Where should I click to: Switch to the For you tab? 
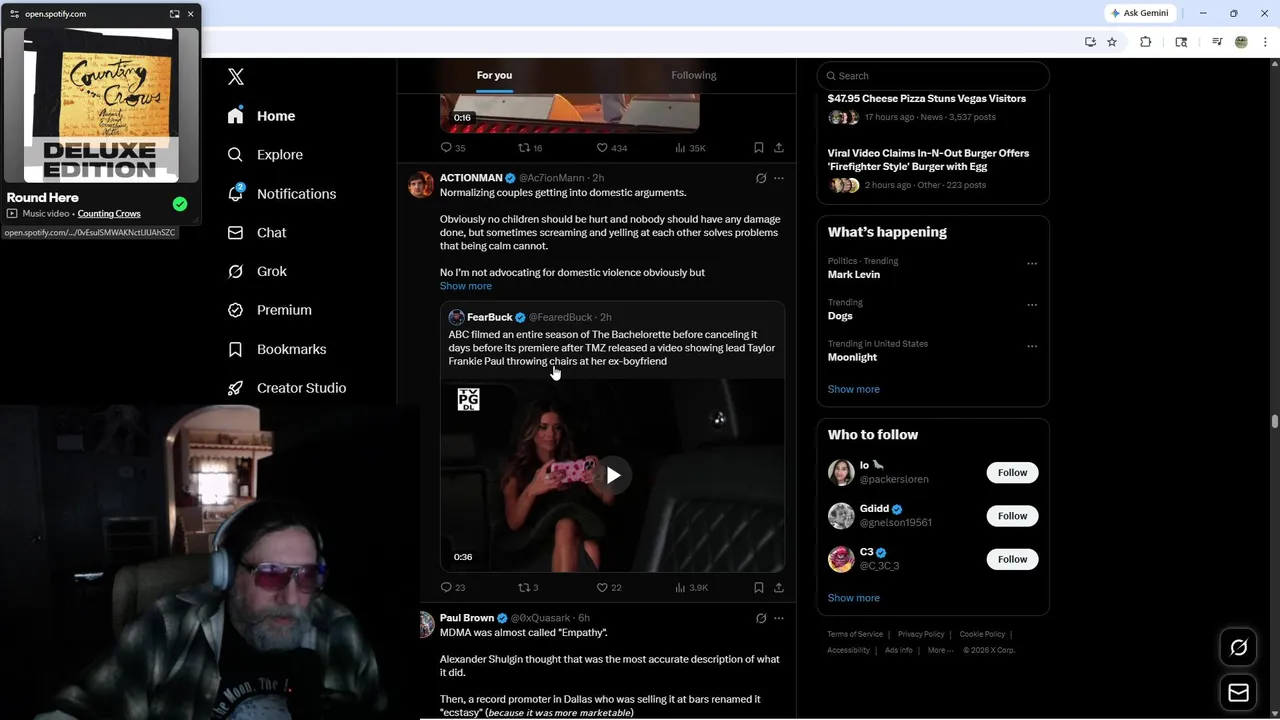494,75
